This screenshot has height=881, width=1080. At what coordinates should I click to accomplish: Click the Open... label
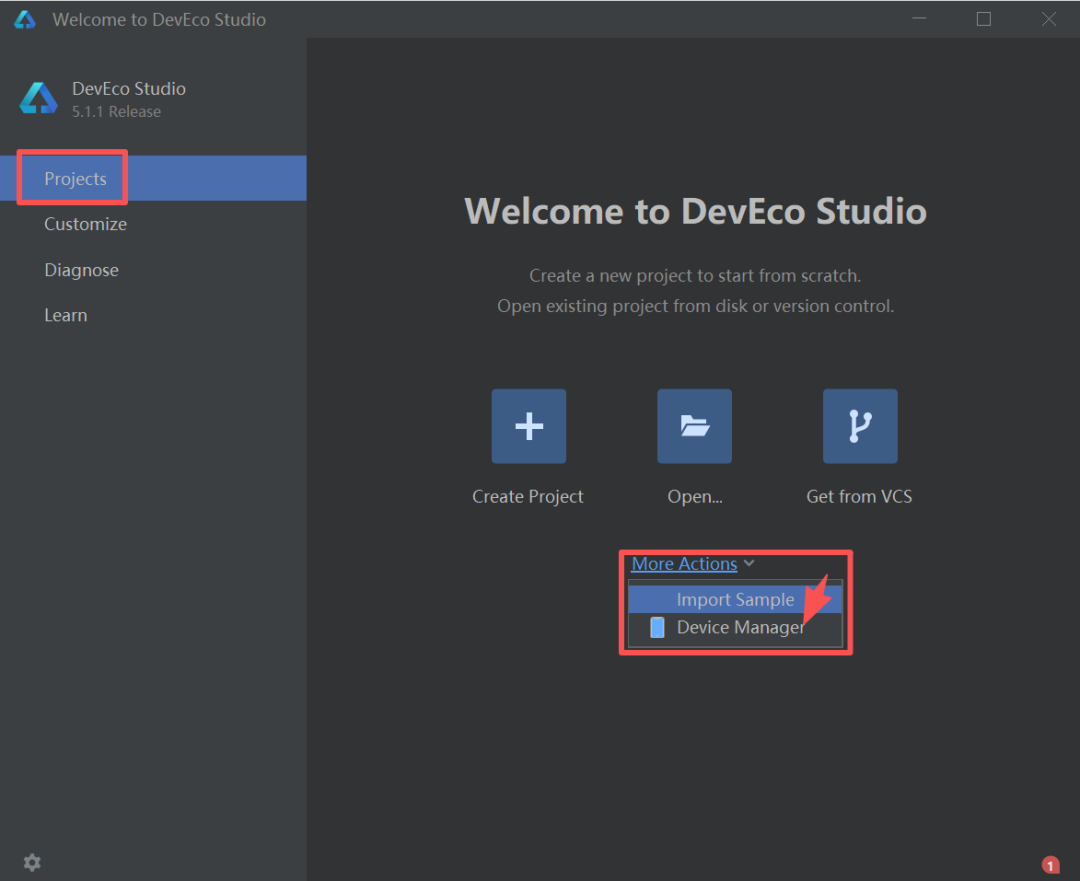[x=695, y=497]
